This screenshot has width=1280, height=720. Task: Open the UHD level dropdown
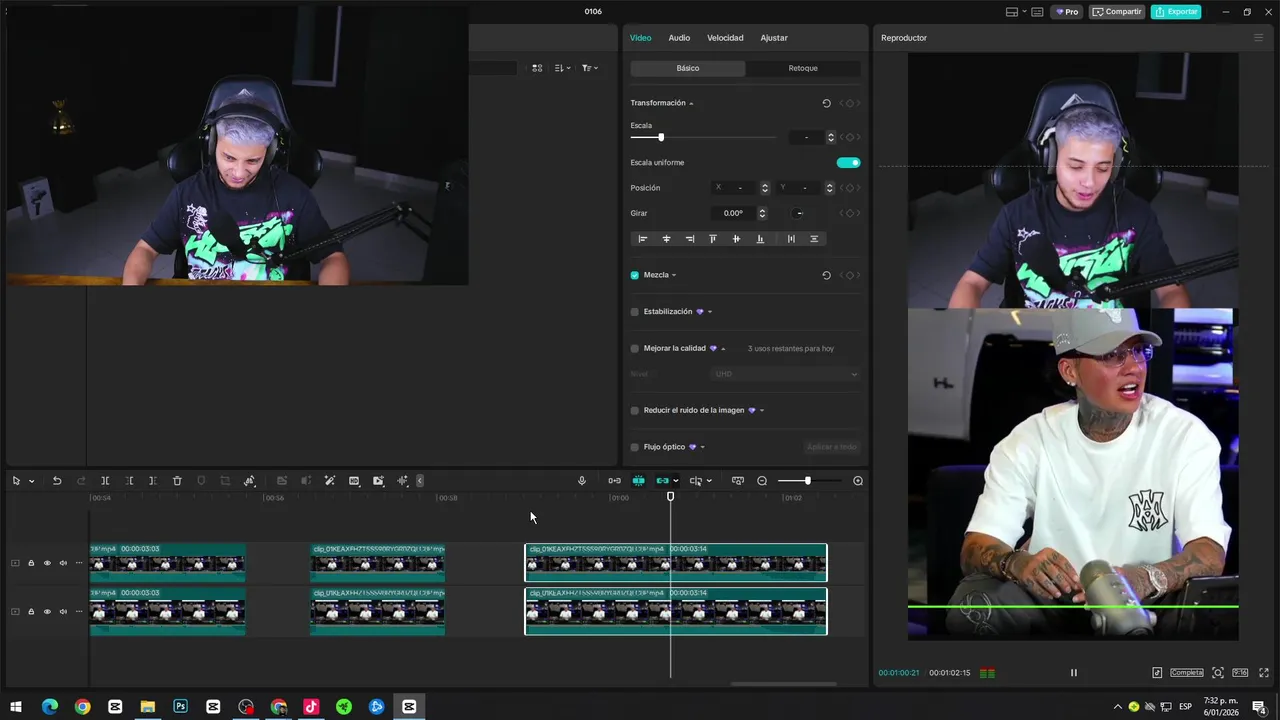pos(785,374)
